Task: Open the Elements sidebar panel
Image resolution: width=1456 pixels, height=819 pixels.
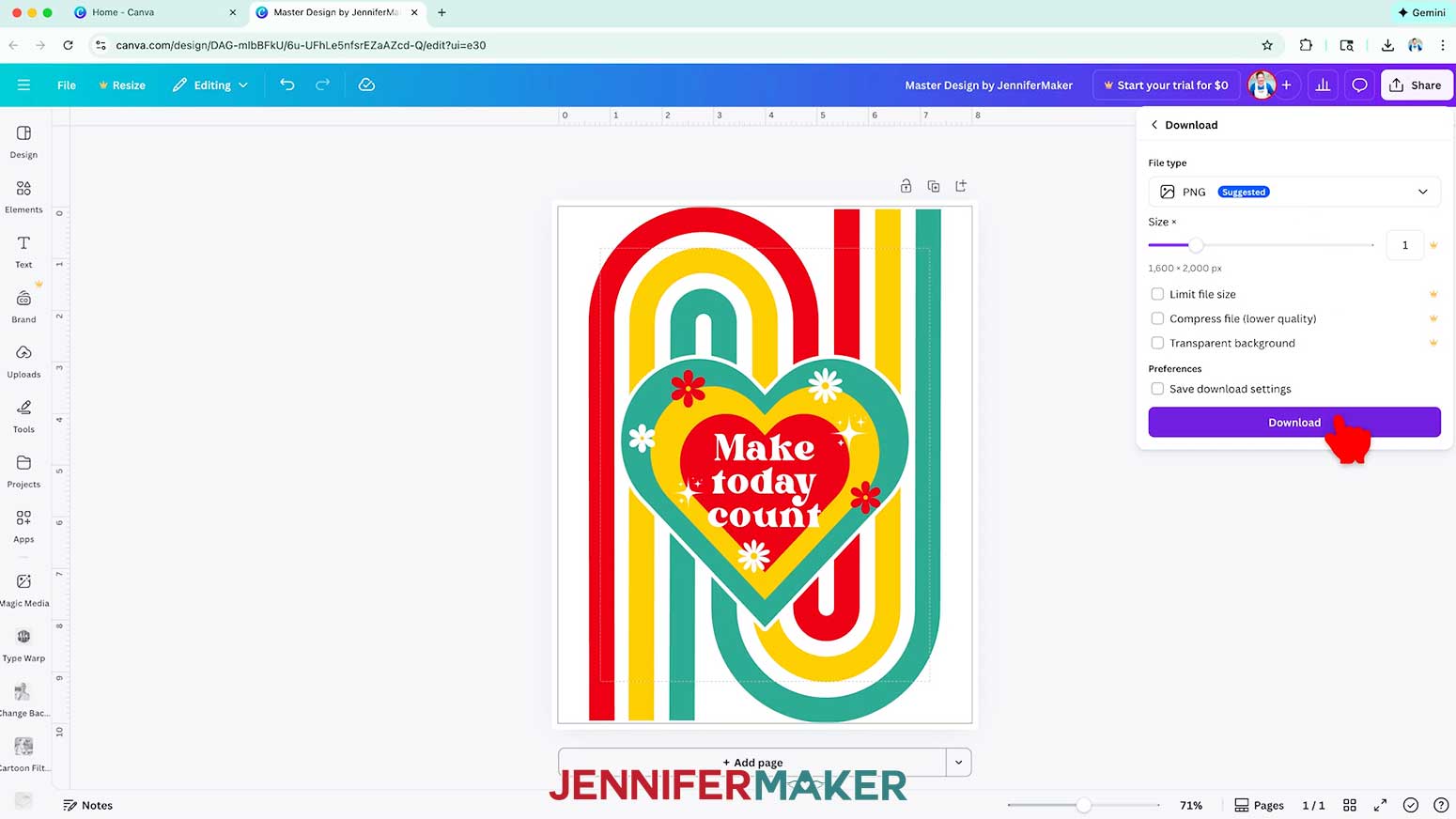Action: (x=23, y=197)
